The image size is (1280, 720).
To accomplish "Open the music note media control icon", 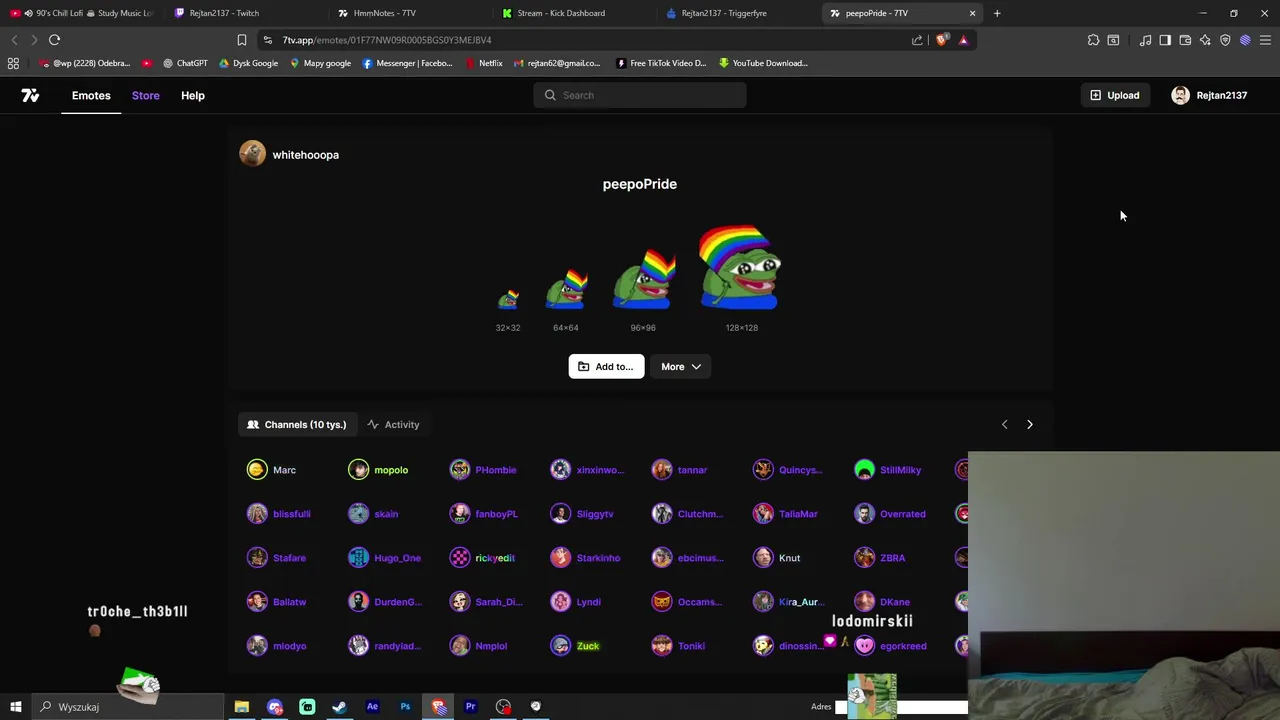I will (x=1146, y=40).
